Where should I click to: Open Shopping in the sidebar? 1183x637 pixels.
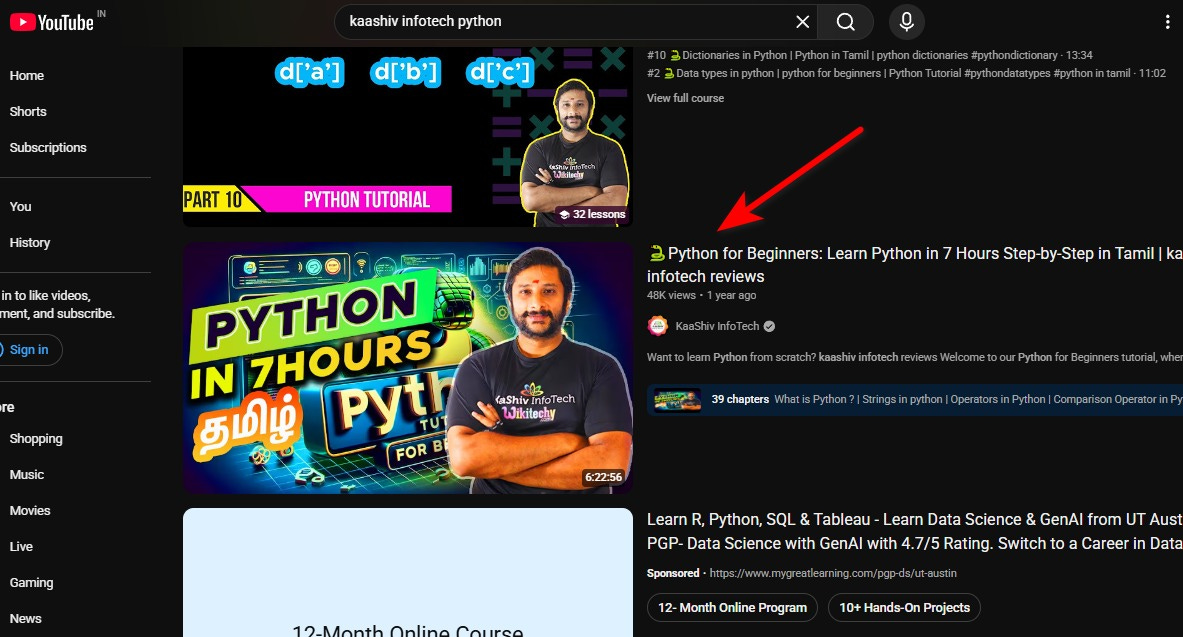[x=35, y=439]
